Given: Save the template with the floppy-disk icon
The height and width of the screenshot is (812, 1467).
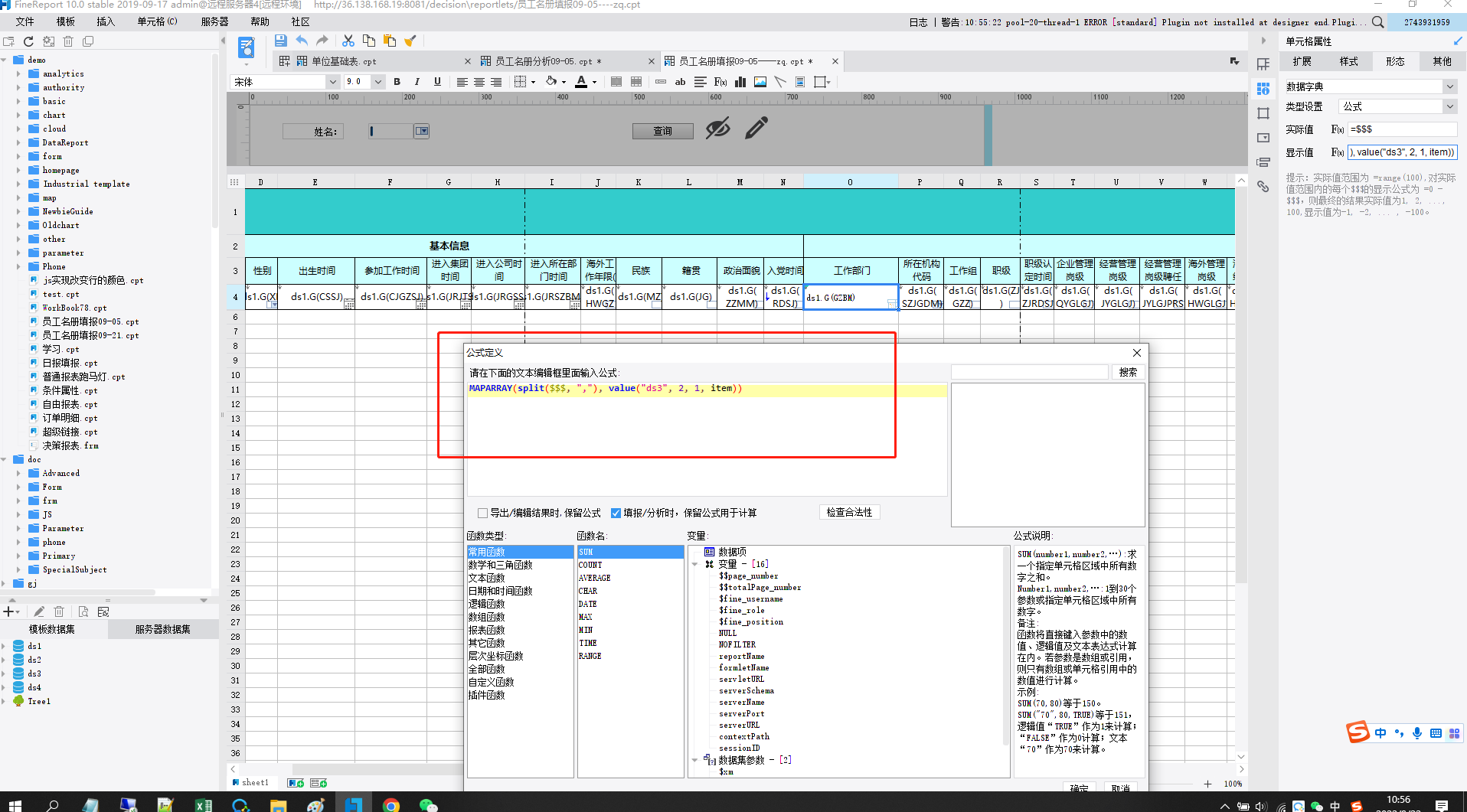Looking at the screenshot, I should (281, 41).
